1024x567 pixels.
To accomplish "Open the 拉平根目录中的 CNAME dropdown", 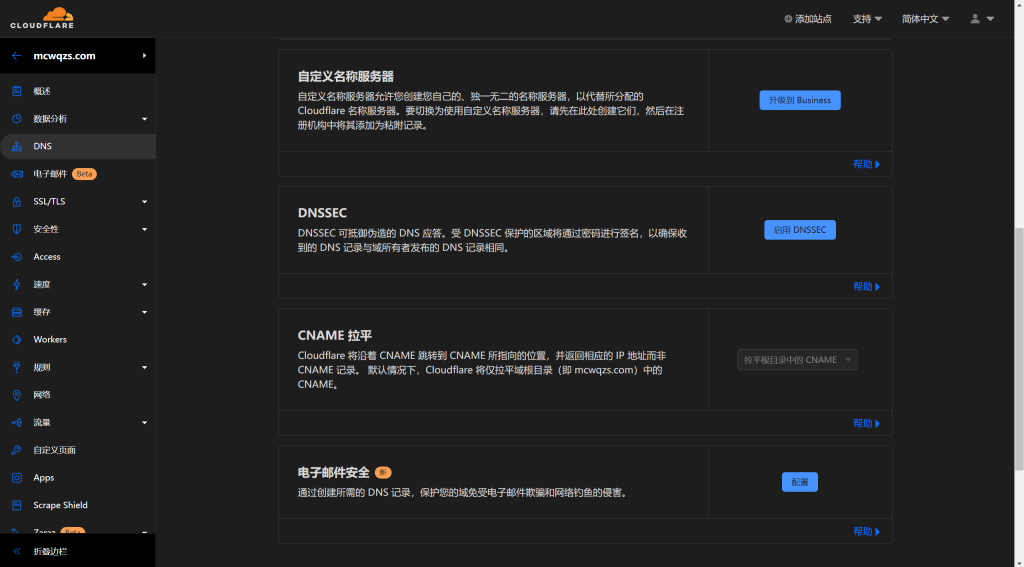I will coord(797,360).
